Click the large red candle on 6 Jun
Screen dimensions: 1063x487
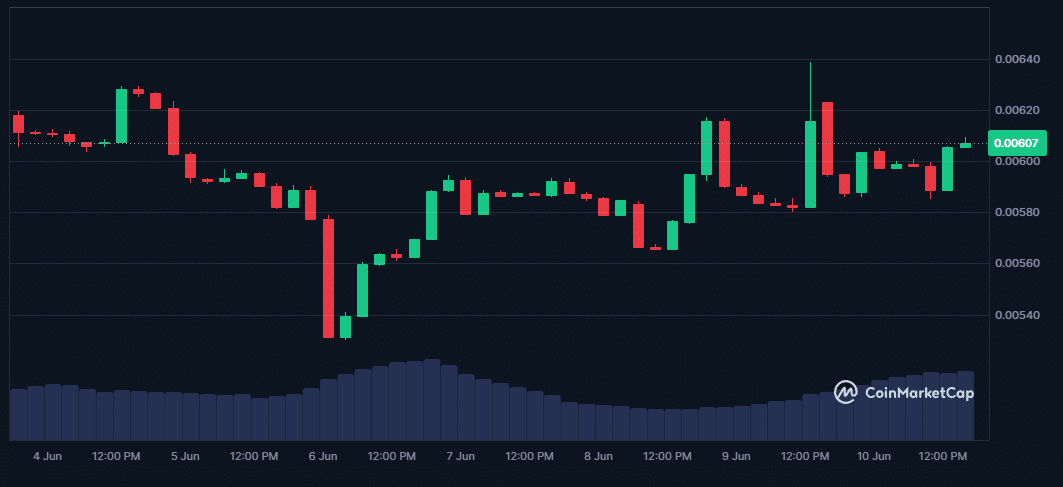(x=328, y=278)
